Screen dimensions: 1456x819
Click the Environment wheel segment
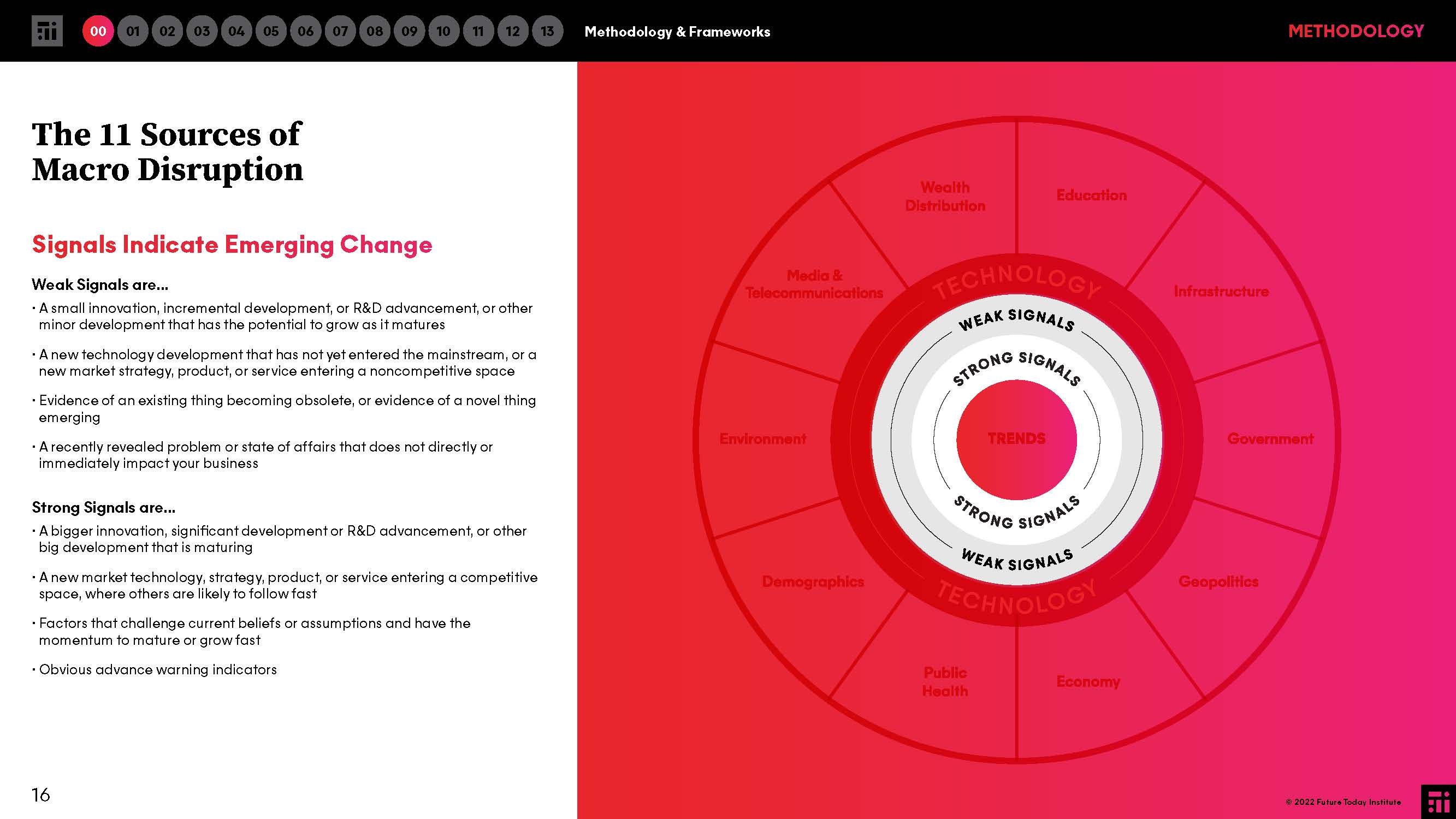762,438
